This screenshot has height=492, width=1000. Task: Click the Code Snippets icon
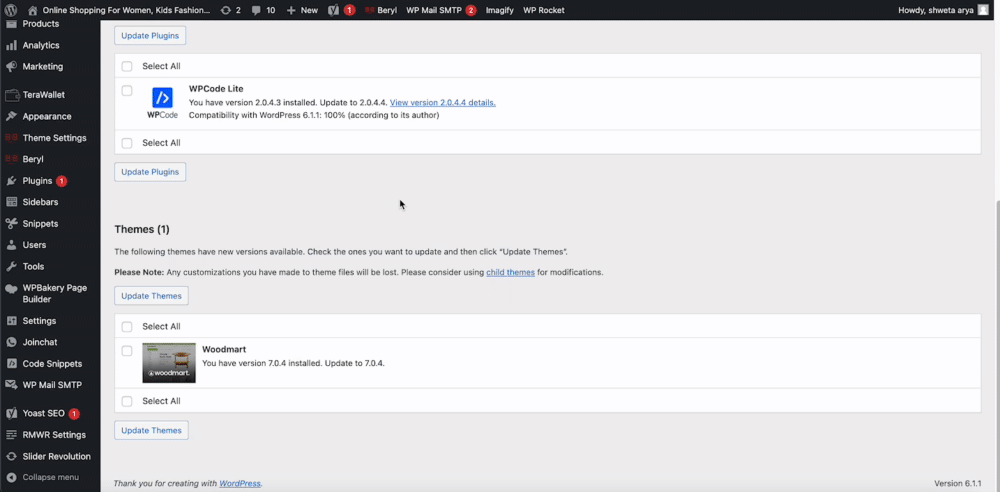point(11,363)
